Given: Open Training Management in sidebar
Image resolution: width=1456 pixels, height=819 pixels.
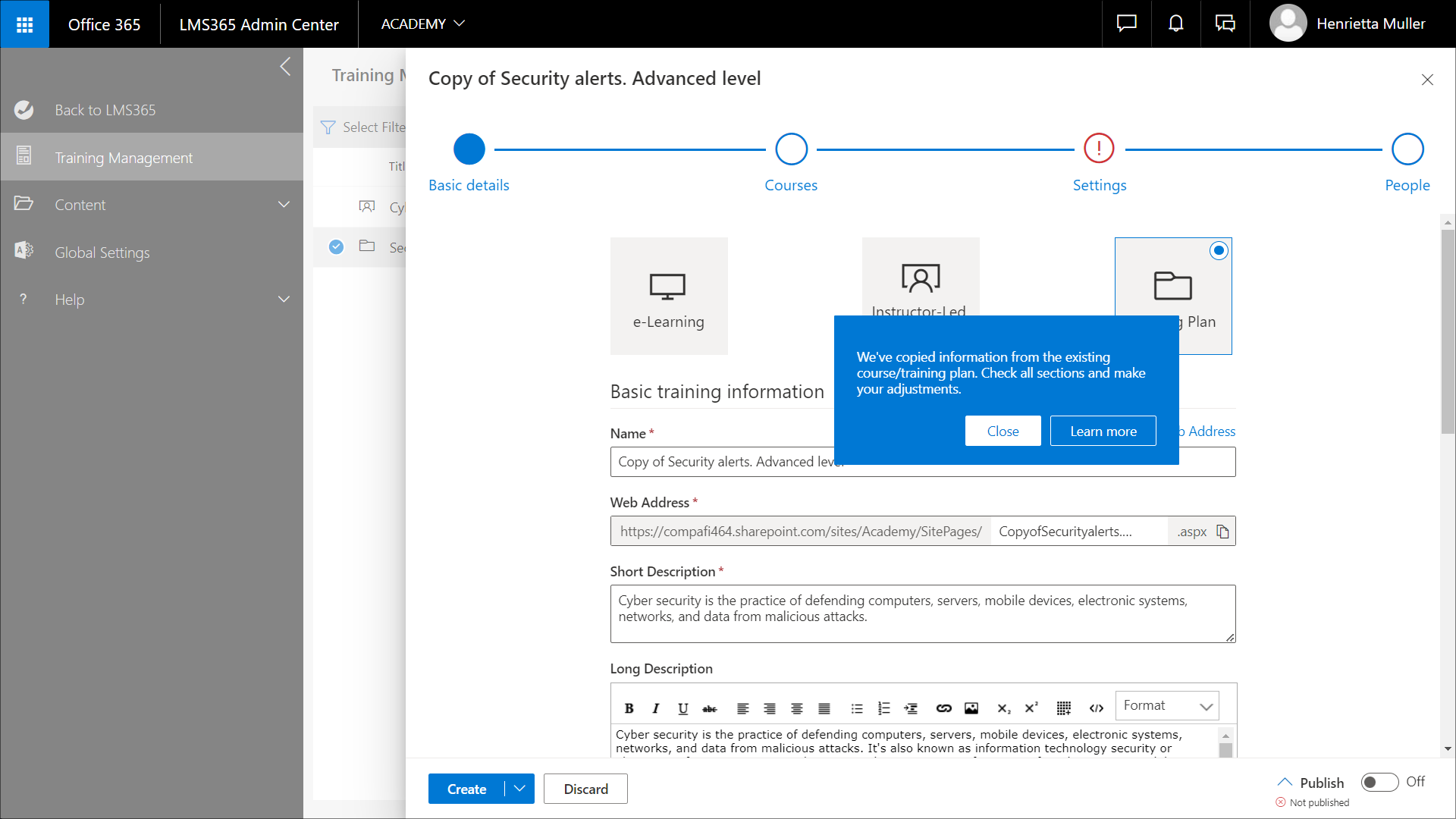Looking at the screenshot, I should 124,158.
